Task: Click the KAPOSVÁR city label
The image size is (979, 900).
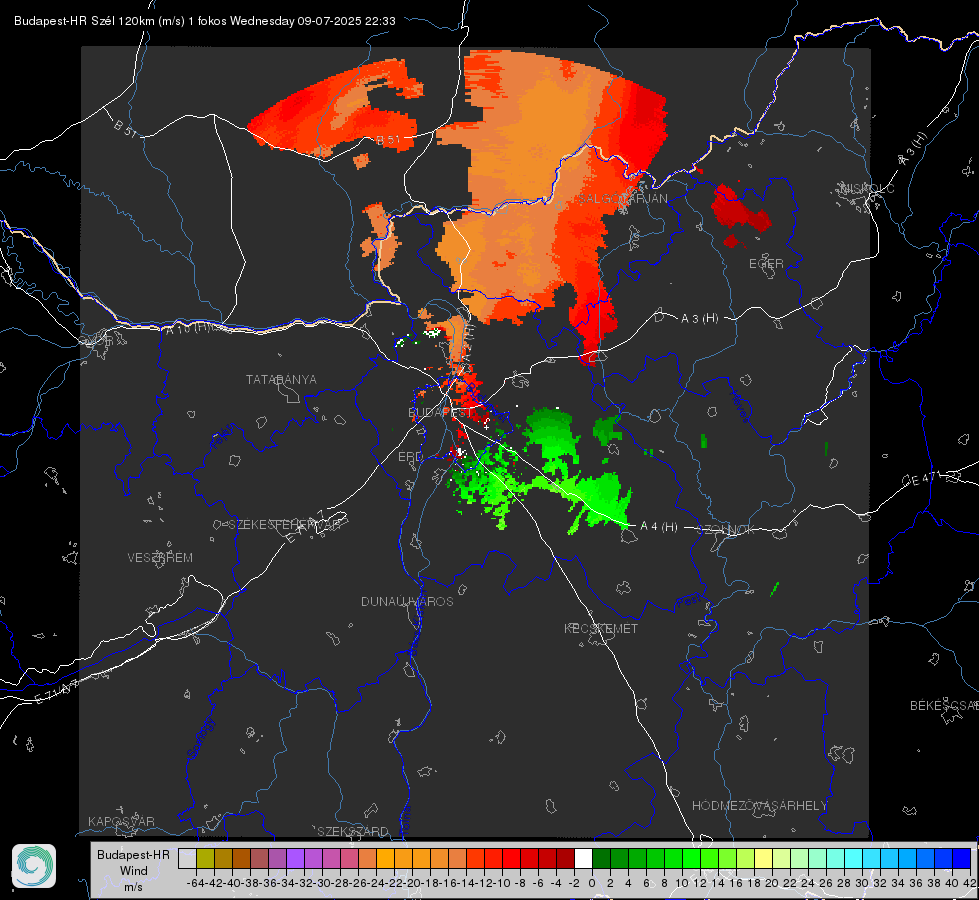Action: pyautogui.click(x=121, y=821)
